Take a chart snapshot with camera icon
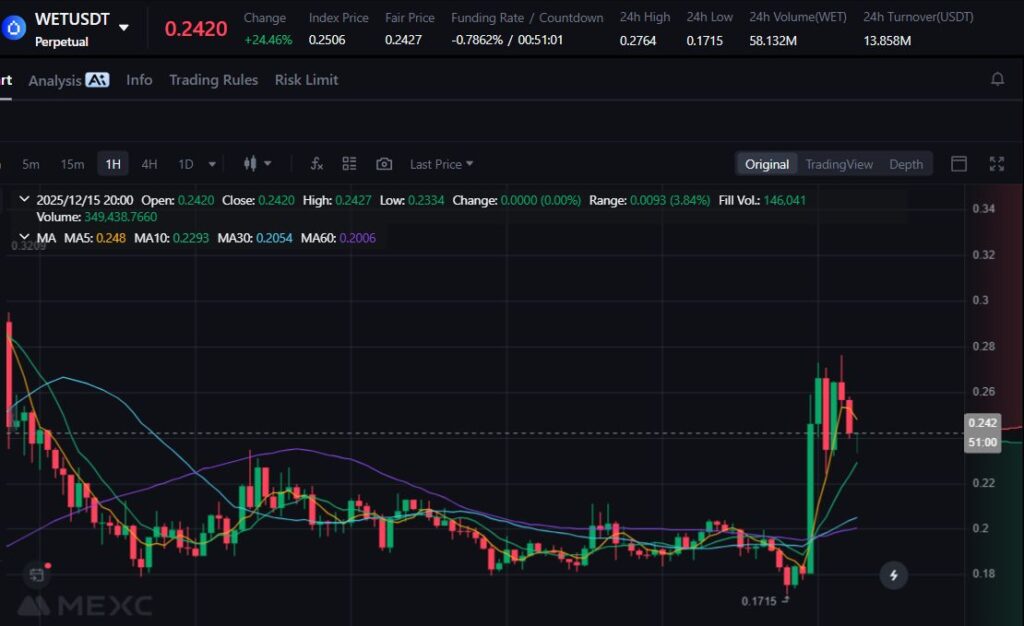The width and height of the screenshot is (1024, 626). tap(384, 164)
